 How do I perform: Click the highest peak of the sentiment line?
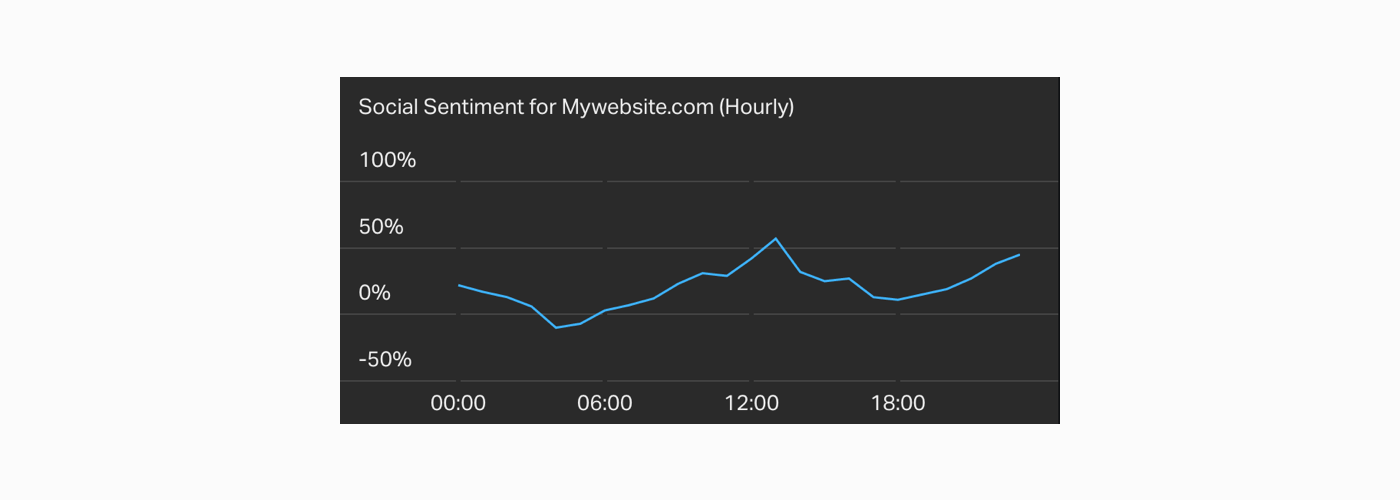[x=776, y=238]
